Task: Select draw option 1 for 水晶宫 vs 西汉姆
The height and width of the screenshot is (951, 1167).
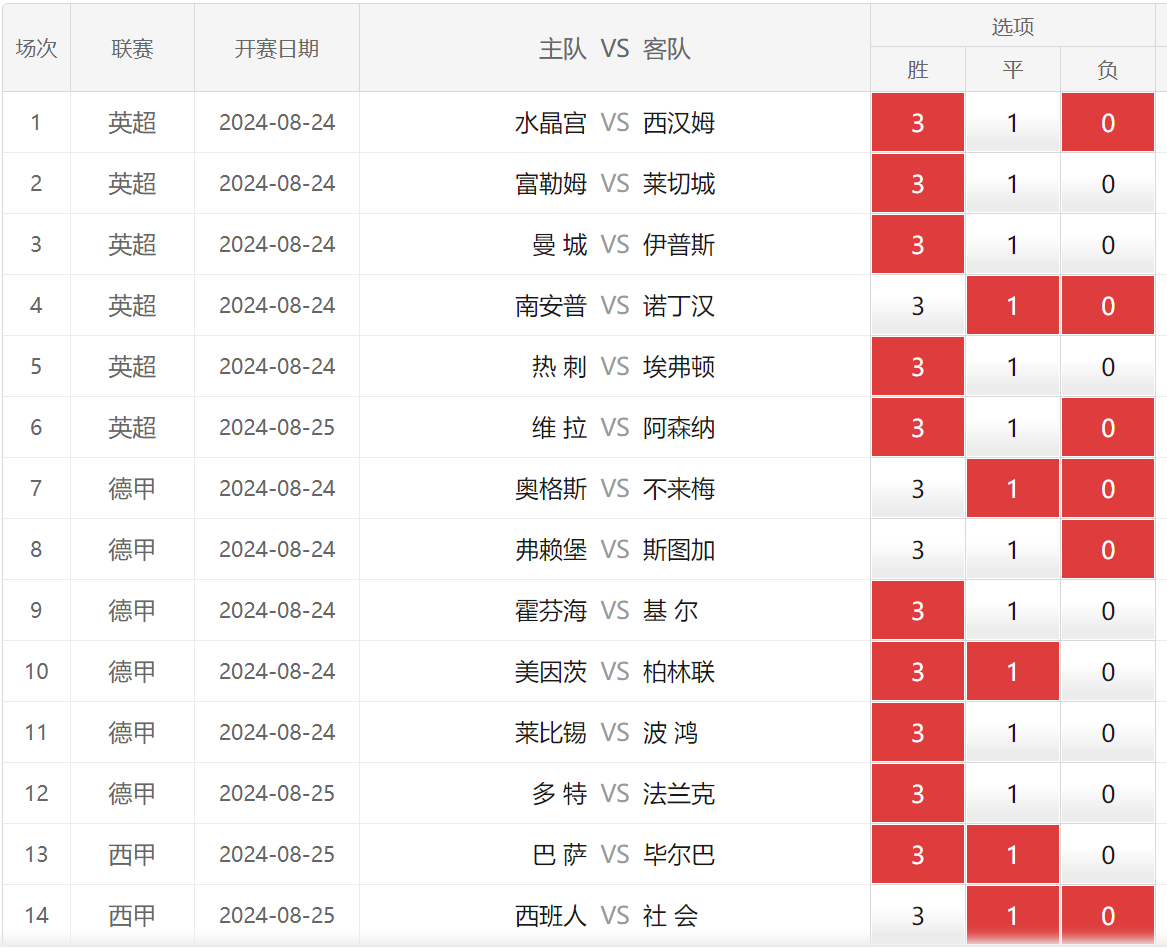Action: point(1012,122)
